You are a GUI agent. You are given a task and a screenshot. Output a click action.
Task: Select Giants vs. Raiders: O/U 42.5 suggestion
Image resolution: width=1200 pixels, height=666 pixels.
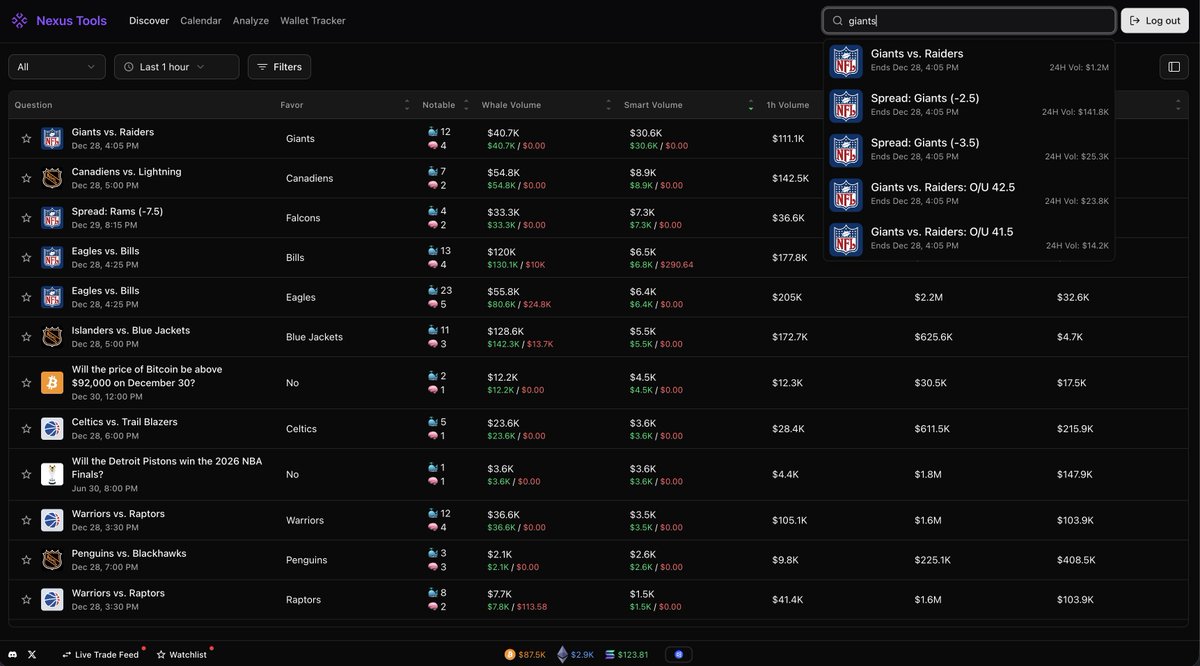(969, 194)
